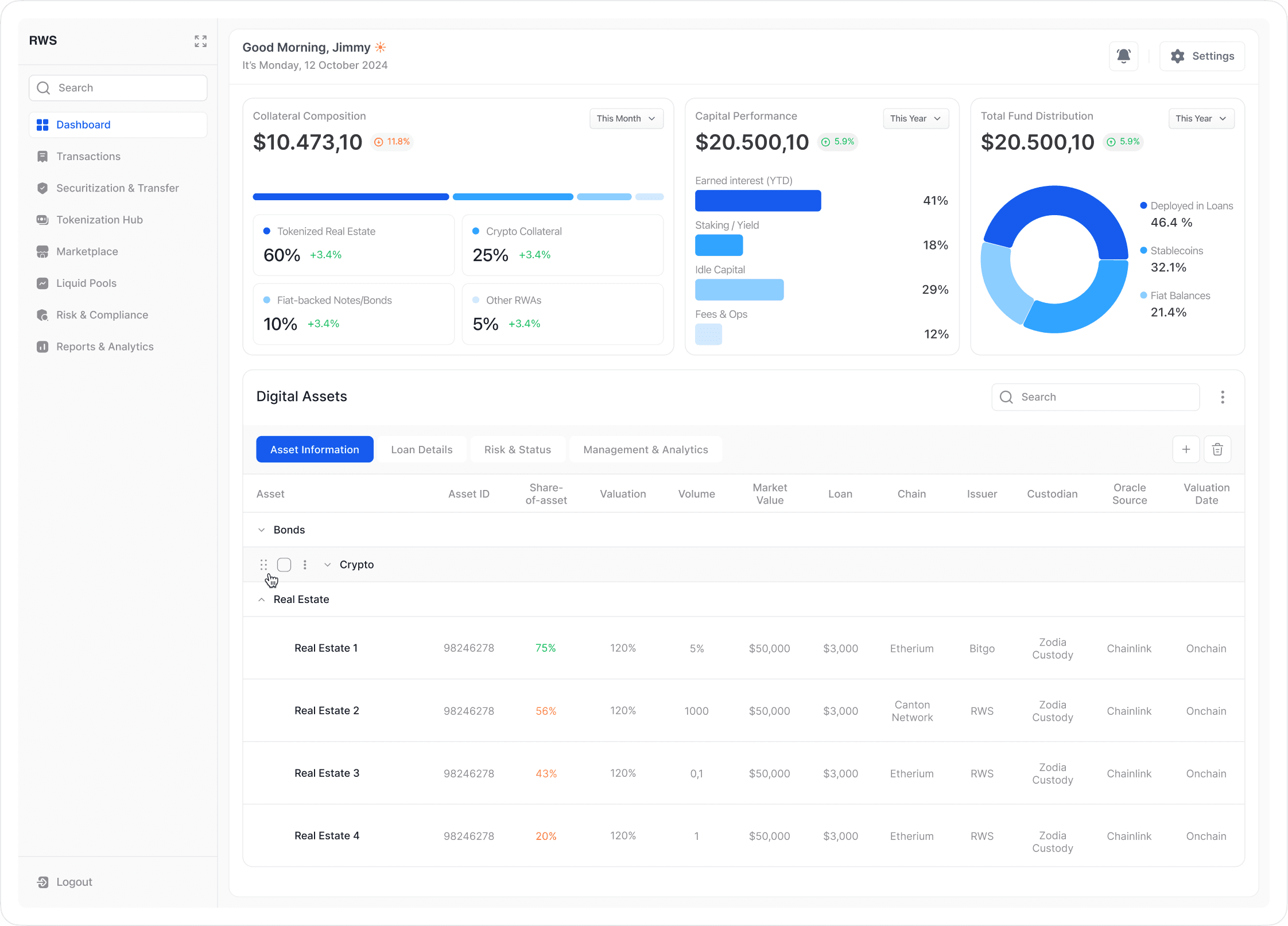Open the This Month dropdown
The image size is (1288, 926).
point(626,119)
